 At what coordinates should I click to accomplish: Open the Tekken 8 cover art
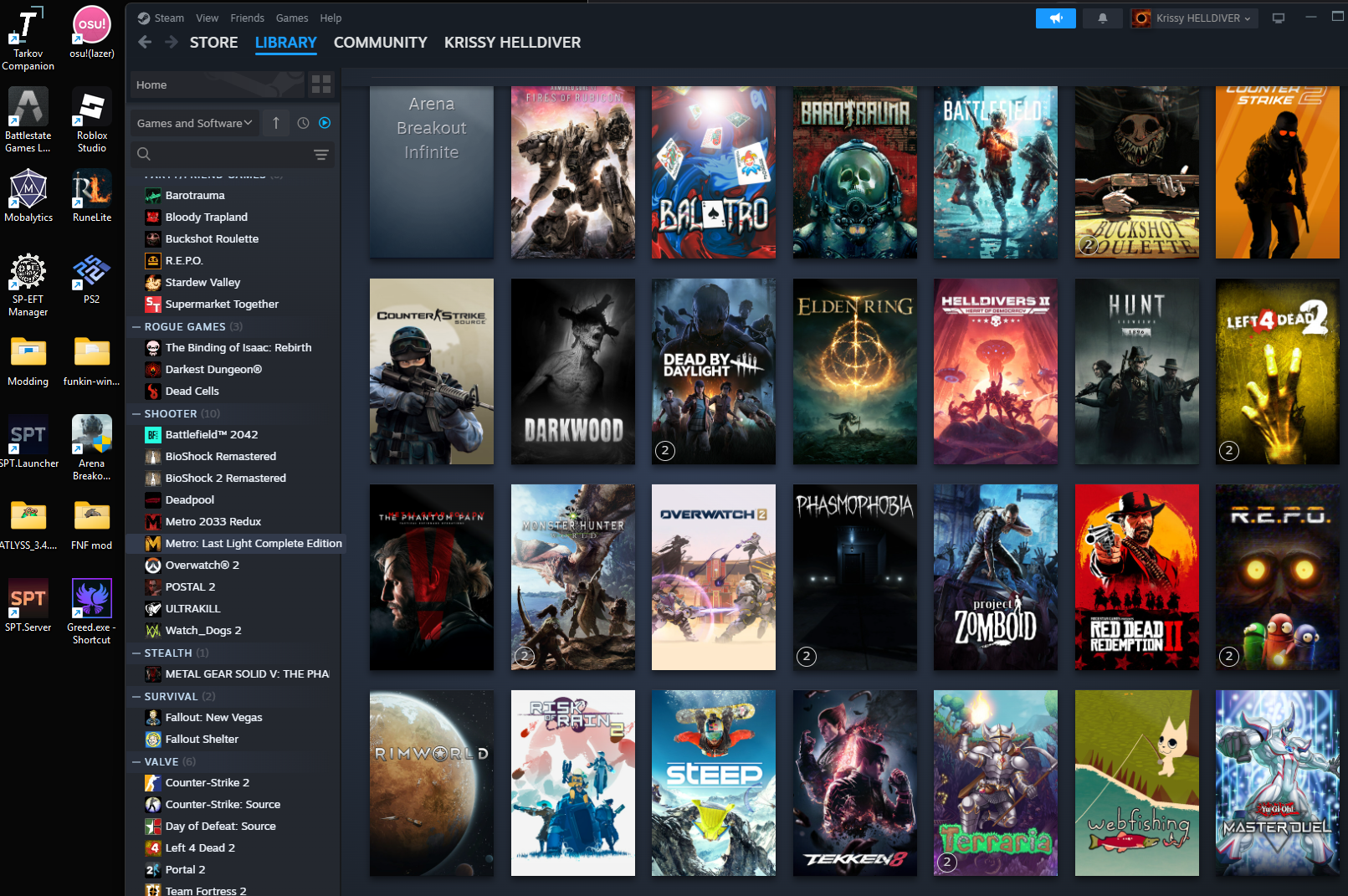tap(855, 783)
